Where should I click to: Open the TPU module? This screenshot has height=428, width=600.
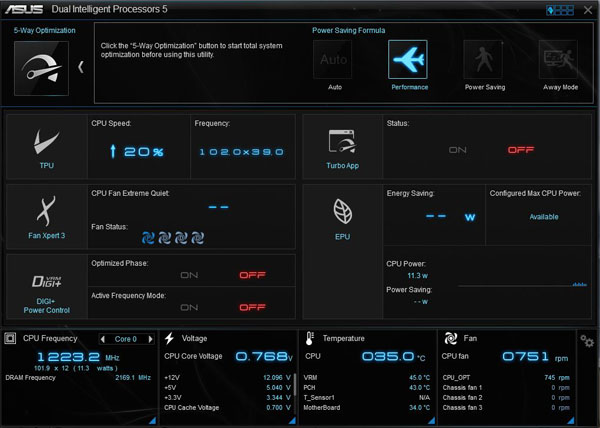coord(46,146)
